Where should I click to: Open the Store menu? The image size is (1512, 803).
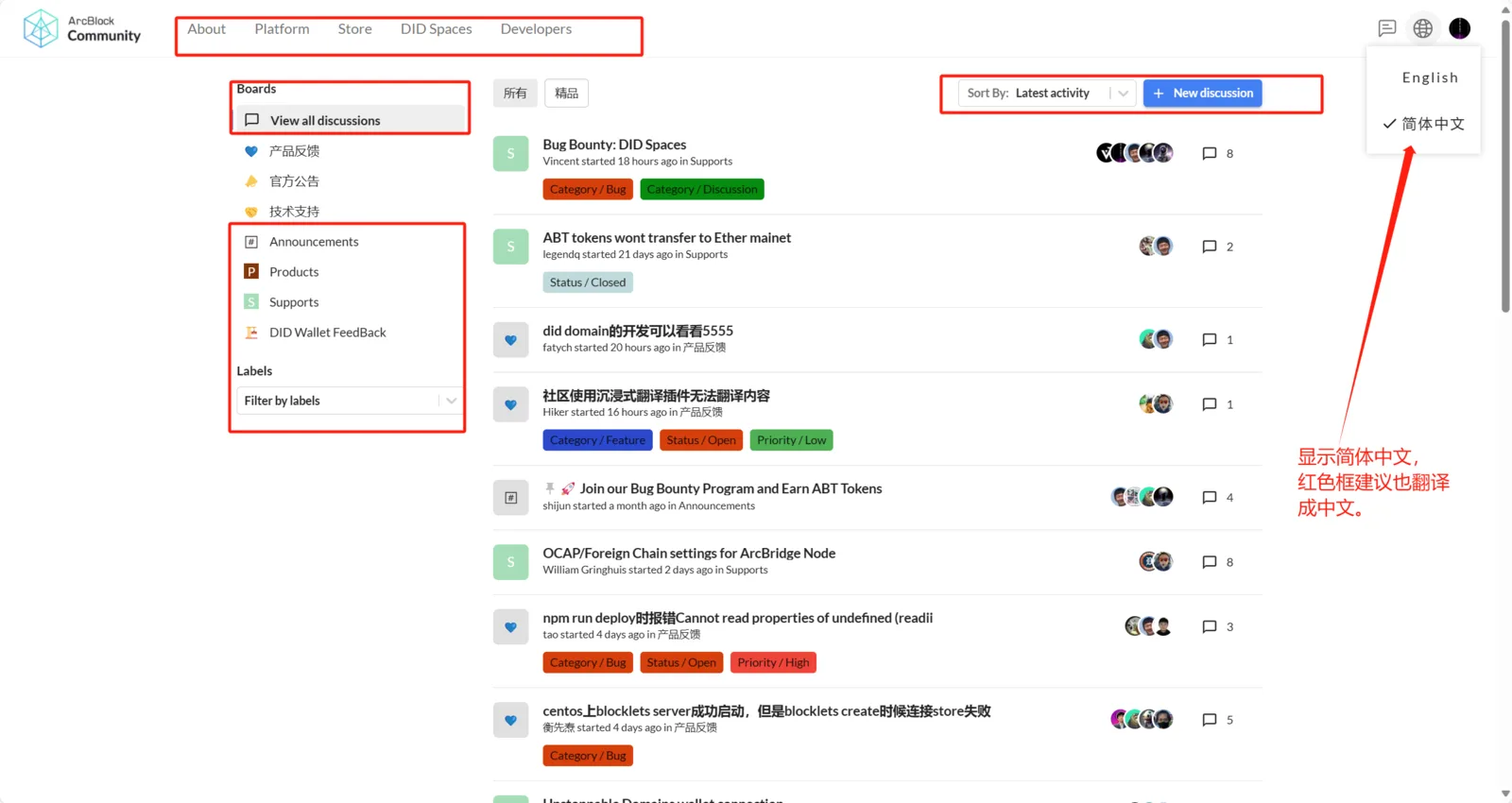354,29
